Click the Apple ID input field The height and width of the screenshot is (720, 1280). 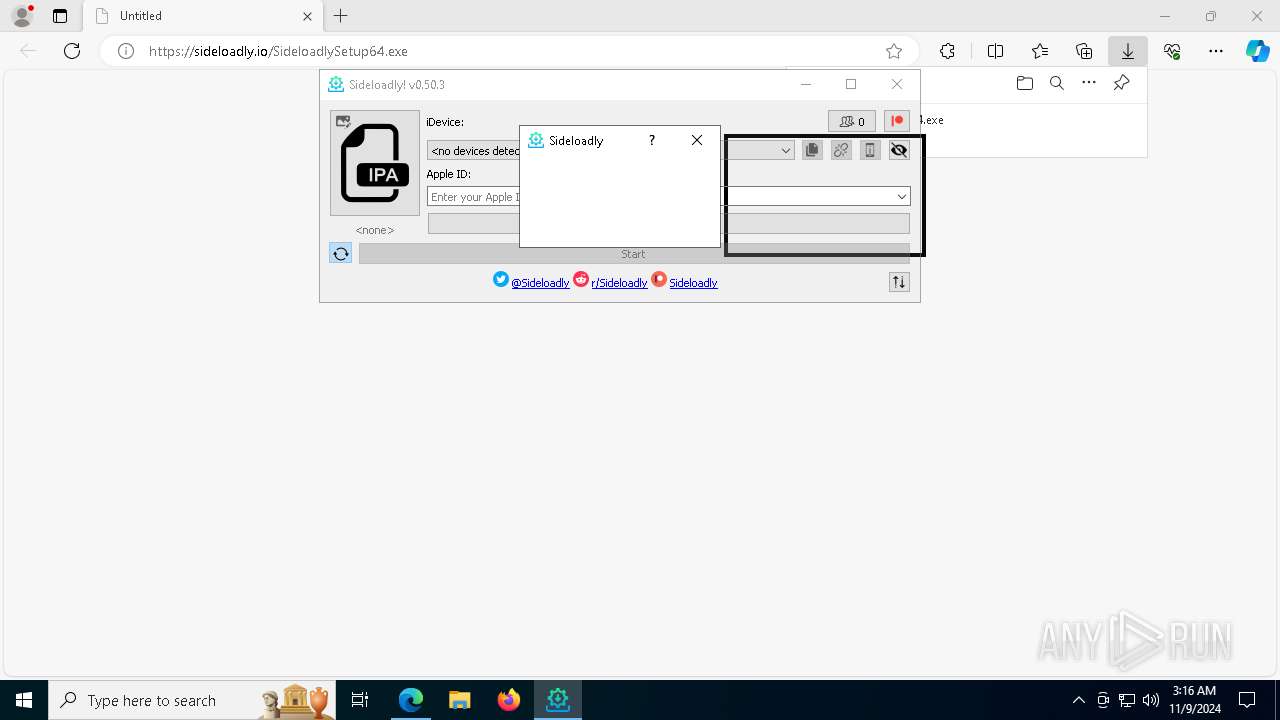pos(668,197)
